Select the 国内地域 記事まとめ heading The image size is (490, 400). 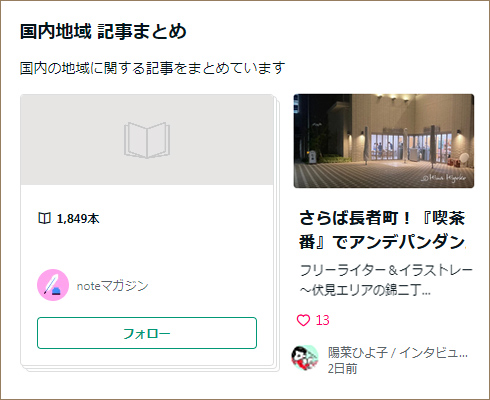click(x=103, y=31)
